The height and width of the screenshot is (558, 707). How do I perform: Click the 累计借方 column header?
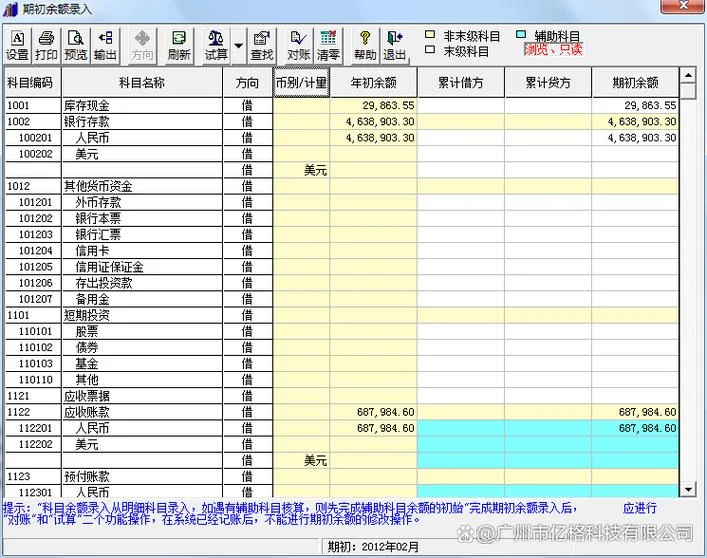click(461, 82)
